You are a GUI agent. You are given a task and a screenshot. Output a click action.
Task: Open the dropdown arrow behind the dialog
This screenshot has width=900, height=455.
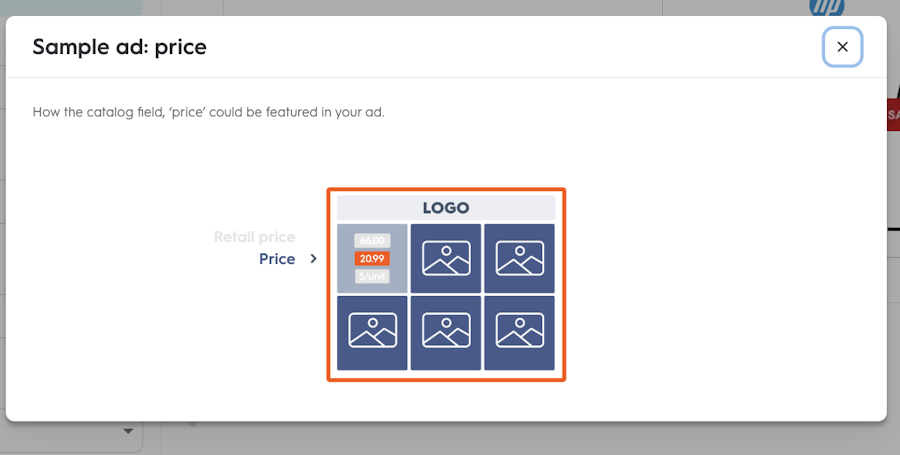coord(129,431)
